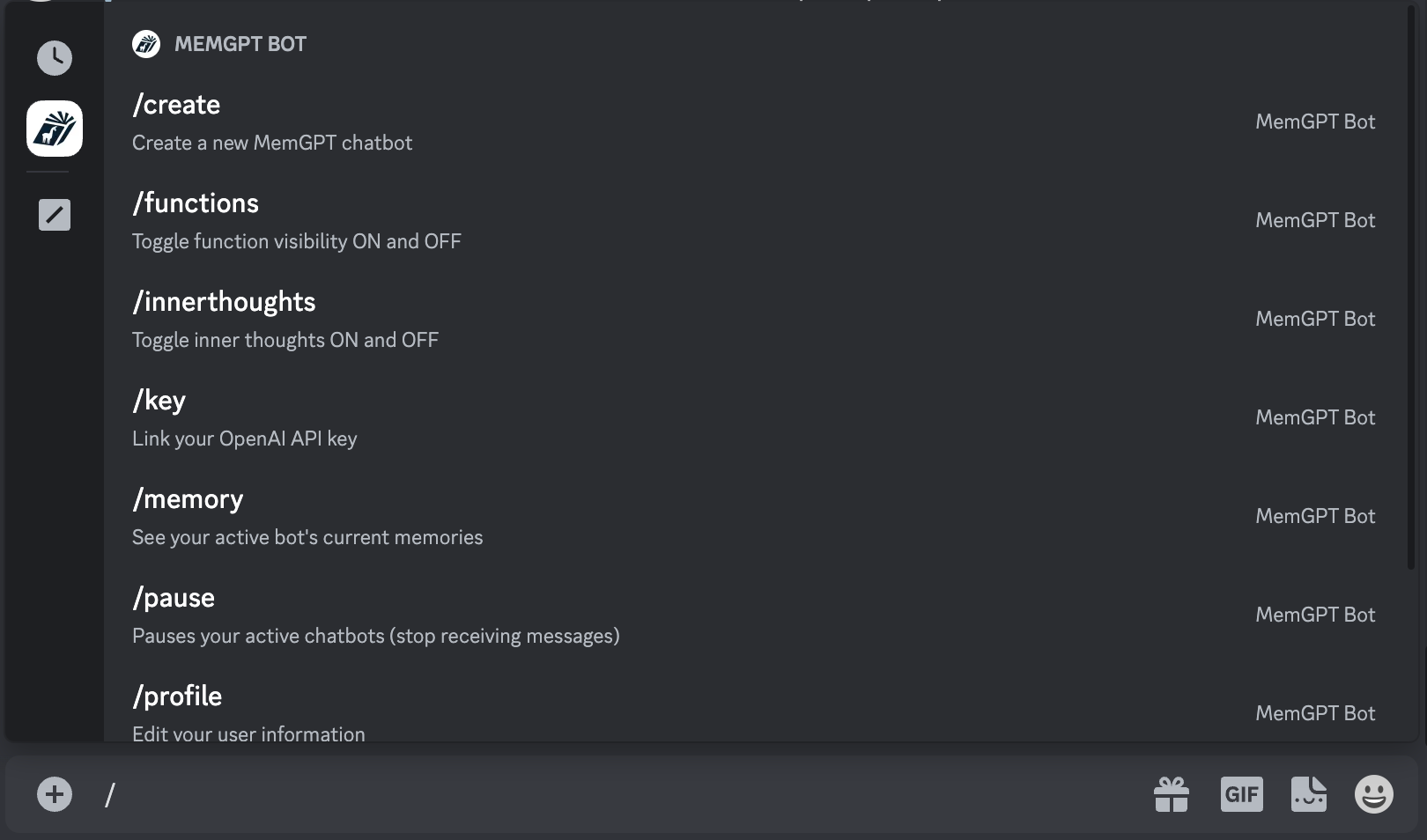The height and width of the screenshot is (840, 1427).
Task: Click the command list scrollbar
Action: tap(1411, 286)
